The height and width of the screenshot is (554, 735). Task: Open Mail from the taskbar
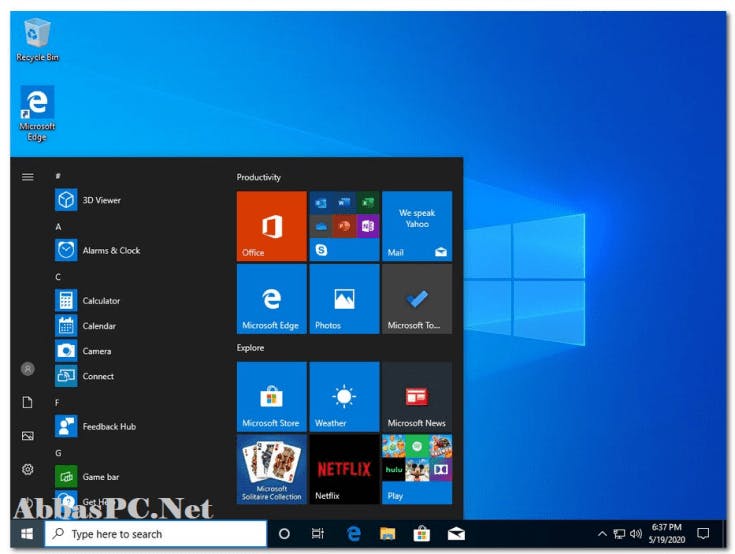[456, 533]
